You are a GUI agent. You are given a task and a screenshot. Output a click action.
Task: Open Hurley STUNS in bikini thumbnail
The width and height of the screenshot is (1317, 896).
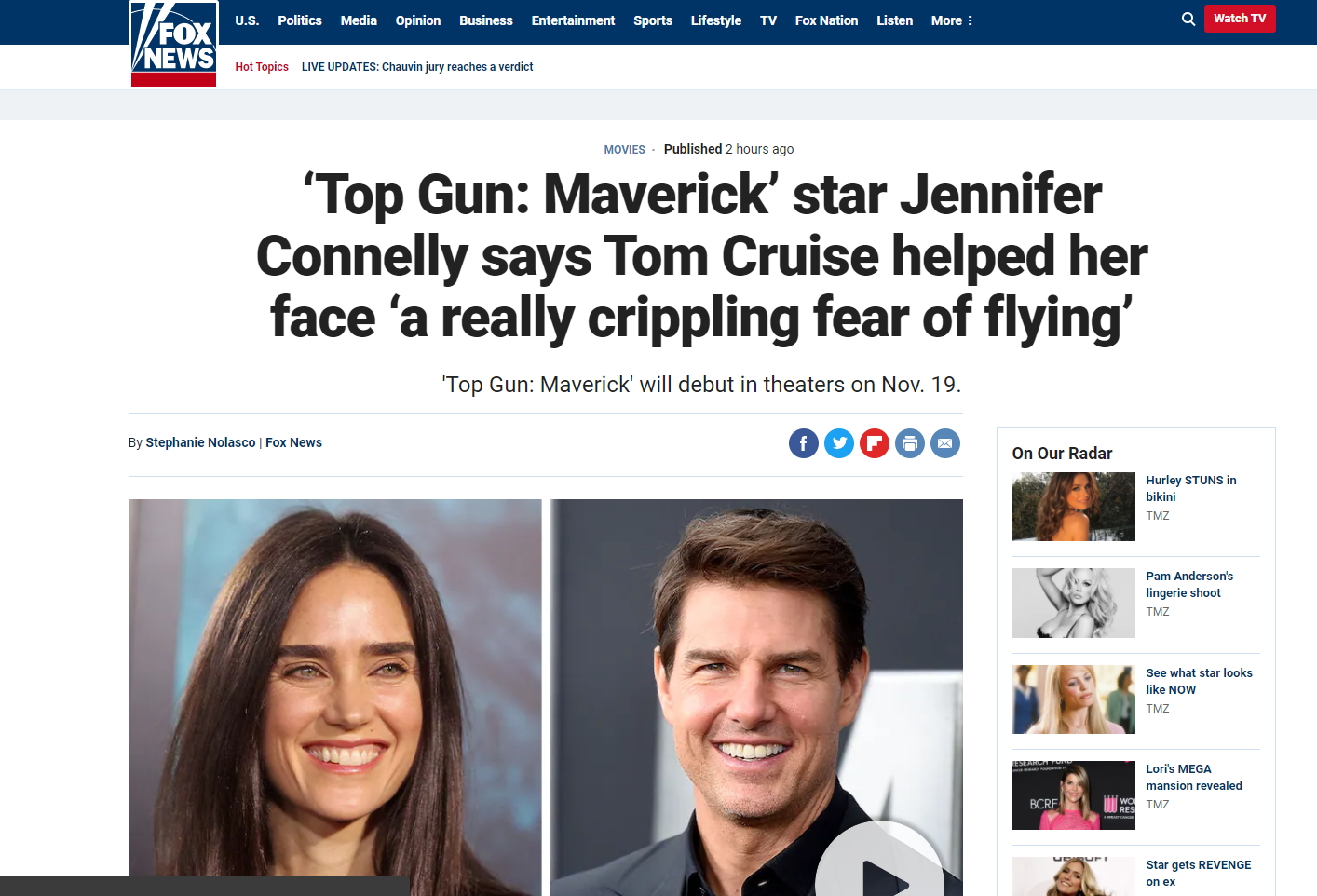tap(1074, 507)
